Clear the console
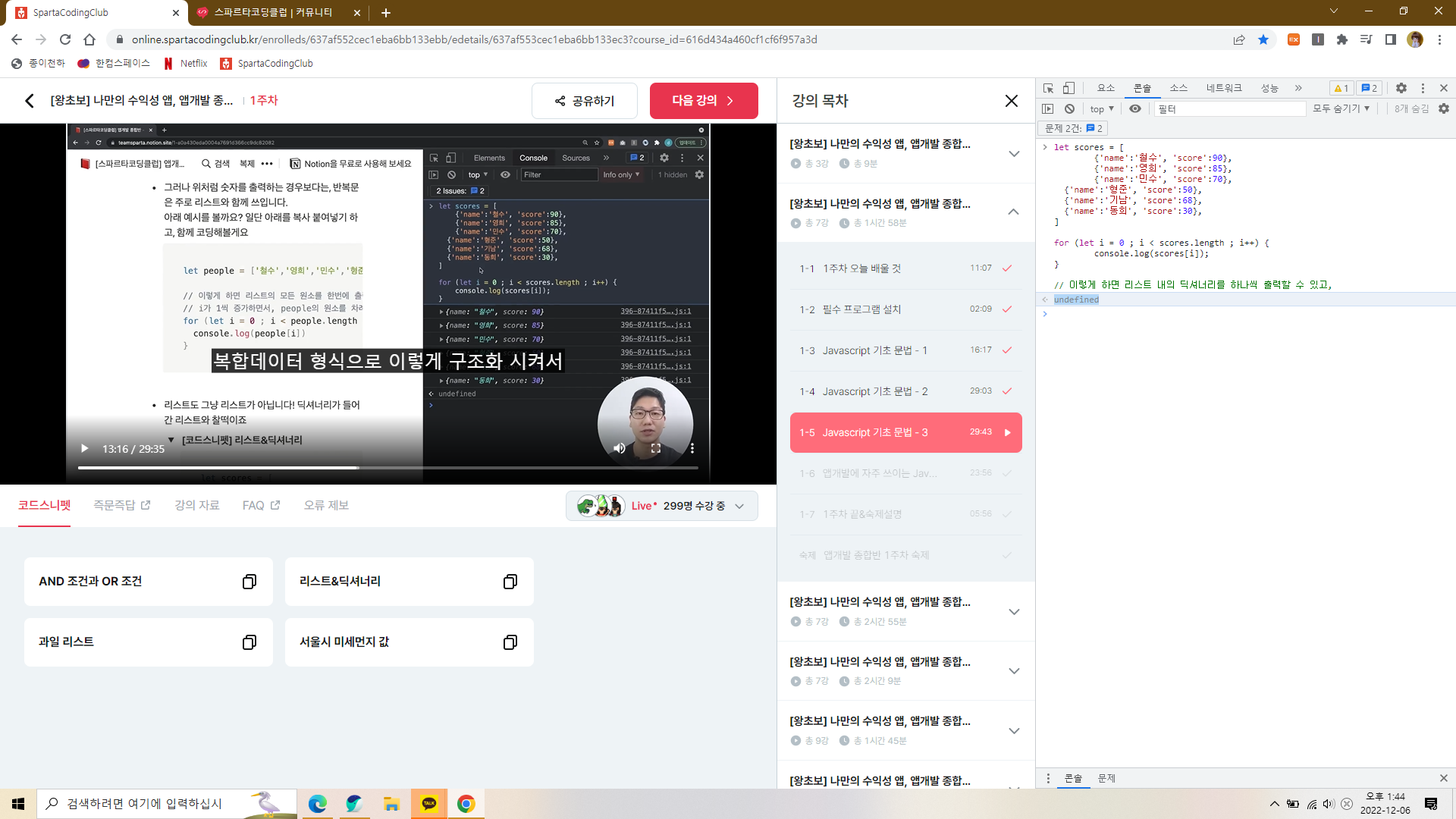1456x819 pixels. coord(1069,109)
